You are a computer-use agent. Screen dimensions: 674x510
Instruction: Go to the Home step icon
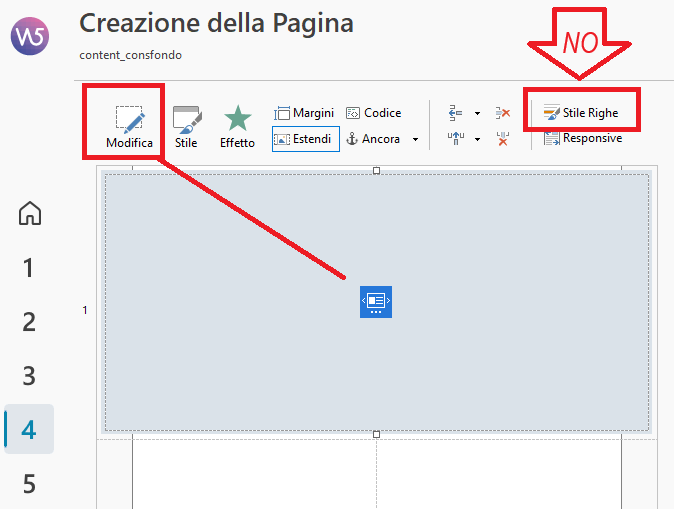[x=30, y=213]
